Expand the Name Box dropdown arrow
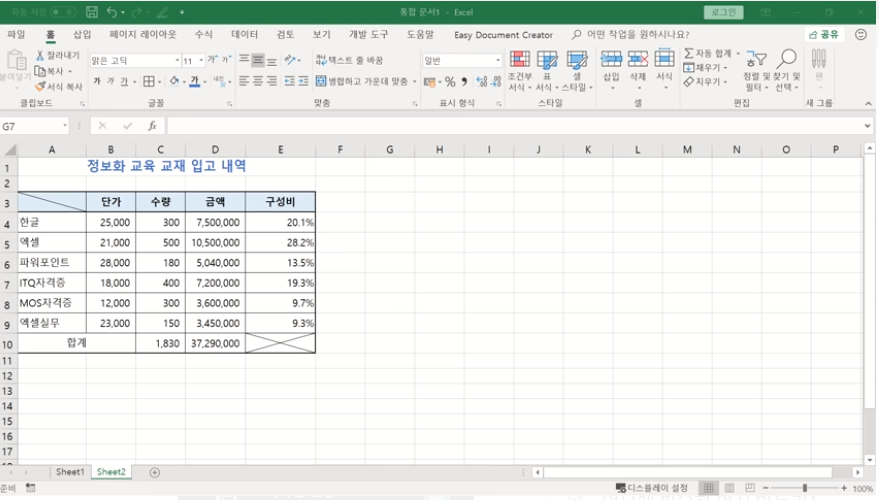This screenshot has width=879, height=500. coord(65,126)
